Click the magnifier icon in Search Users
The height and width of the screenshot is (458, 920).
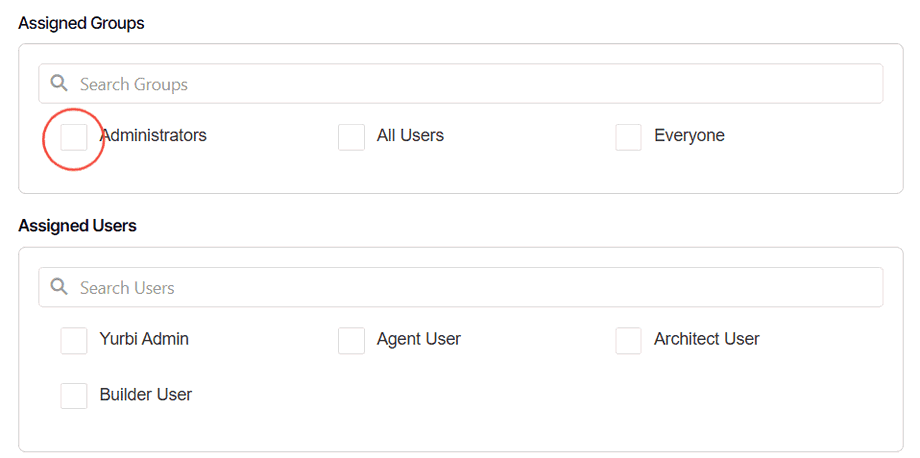pos(59,287)
